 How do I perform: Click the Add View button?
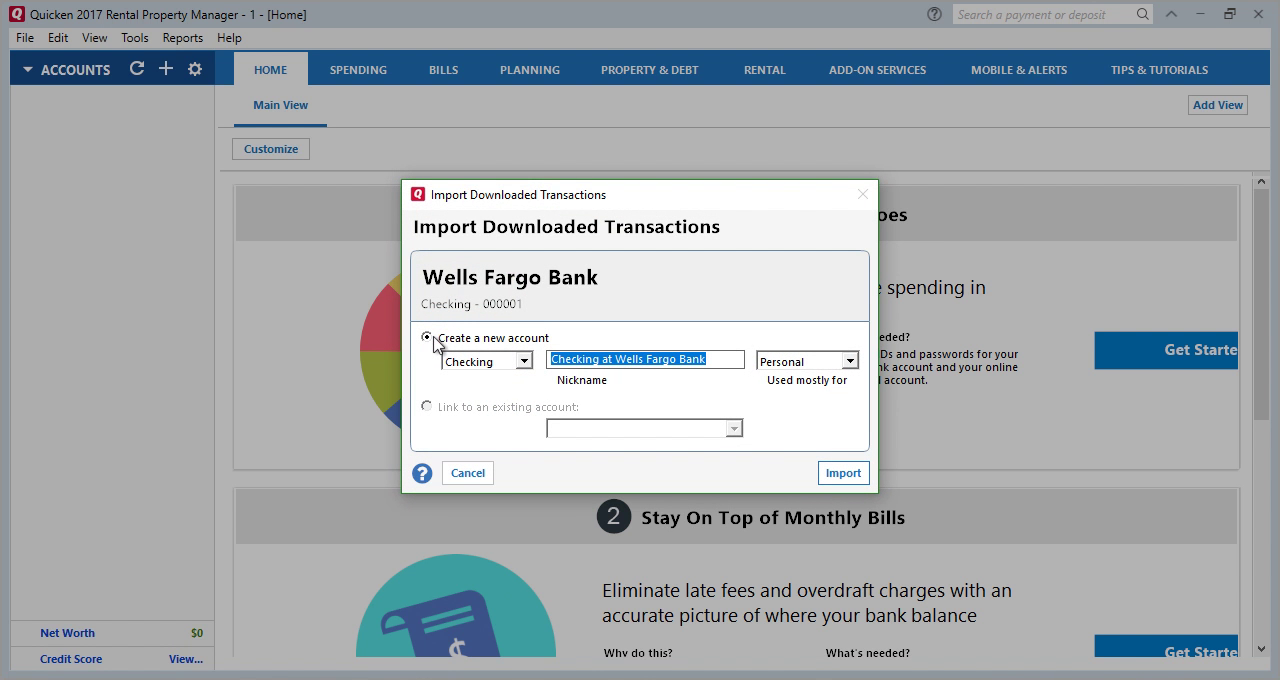coord(1218,104)
